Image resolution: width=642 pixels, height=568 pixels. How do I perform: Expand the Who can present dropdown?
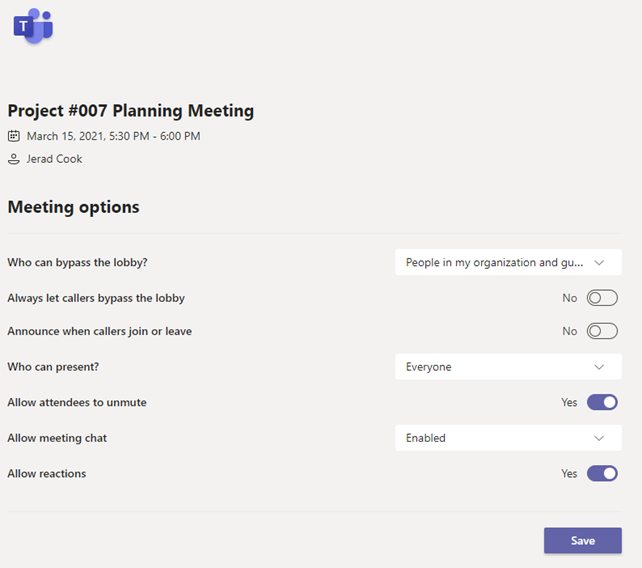tap(508, 367)
